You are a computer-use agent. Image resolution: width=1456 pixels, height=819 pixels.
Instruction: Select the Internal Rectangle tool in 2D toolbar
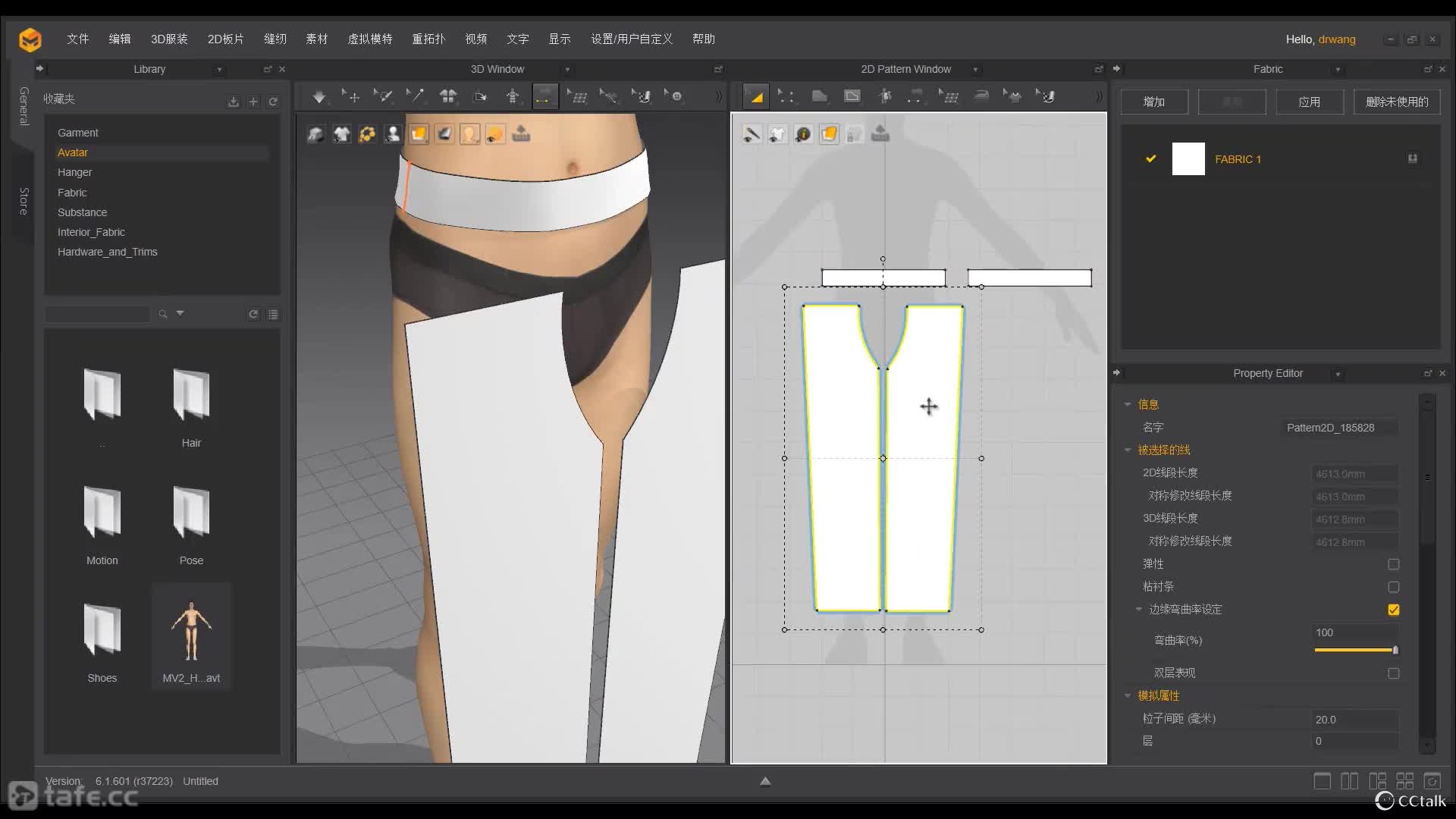click(x=852, y=96)
